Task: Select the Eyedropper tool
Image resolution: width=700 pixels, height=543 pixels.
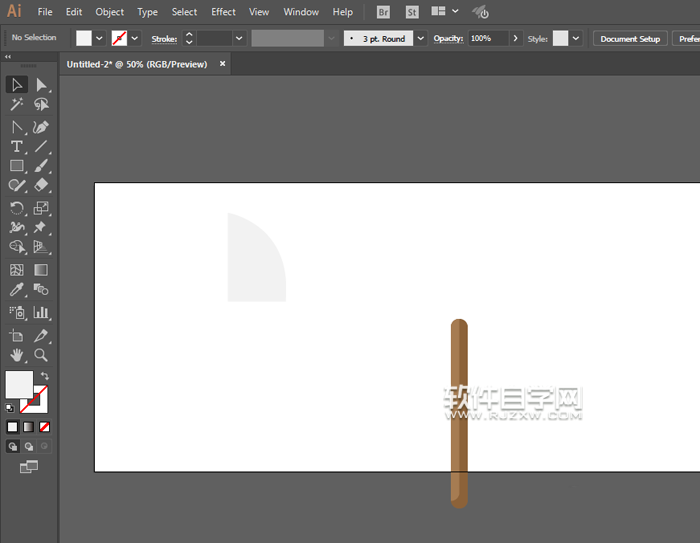Action: 17,290
